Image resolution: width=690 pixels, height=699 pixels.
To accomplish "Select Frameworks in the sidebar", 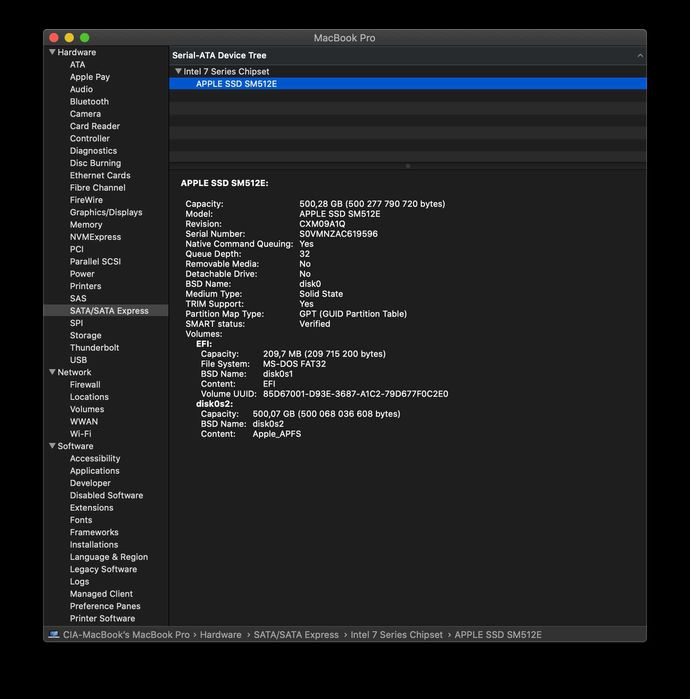I will (94, 532).
